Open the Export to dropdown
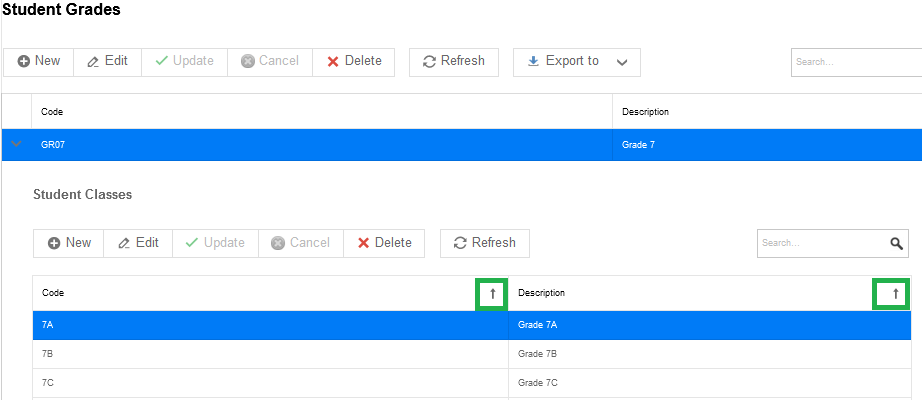Image resolution: width=922 pixels, height=400 pixels. [577, 62]
